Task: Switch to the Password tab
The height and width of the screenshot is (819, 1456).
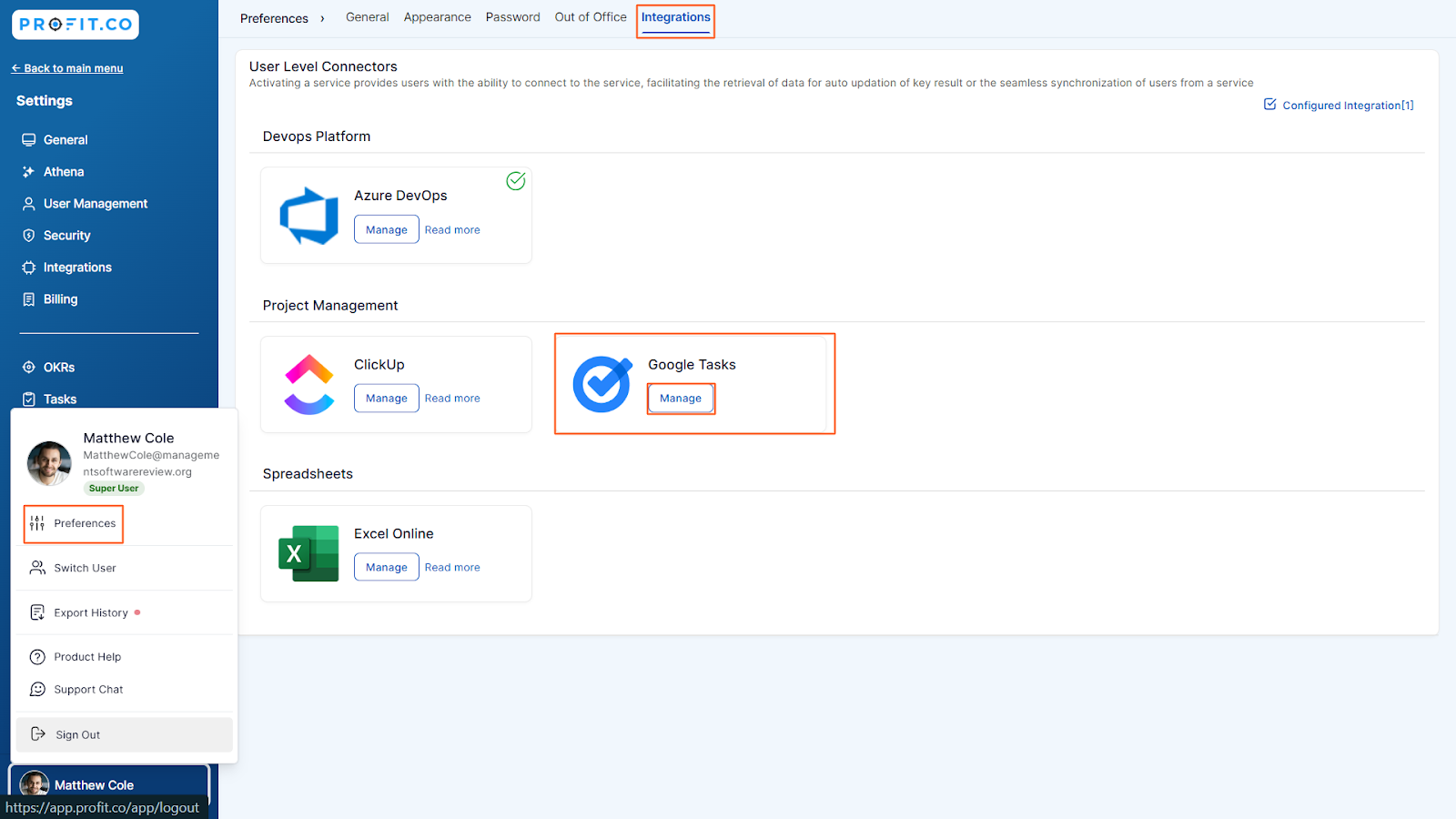Action: click(x=513, y=17)
